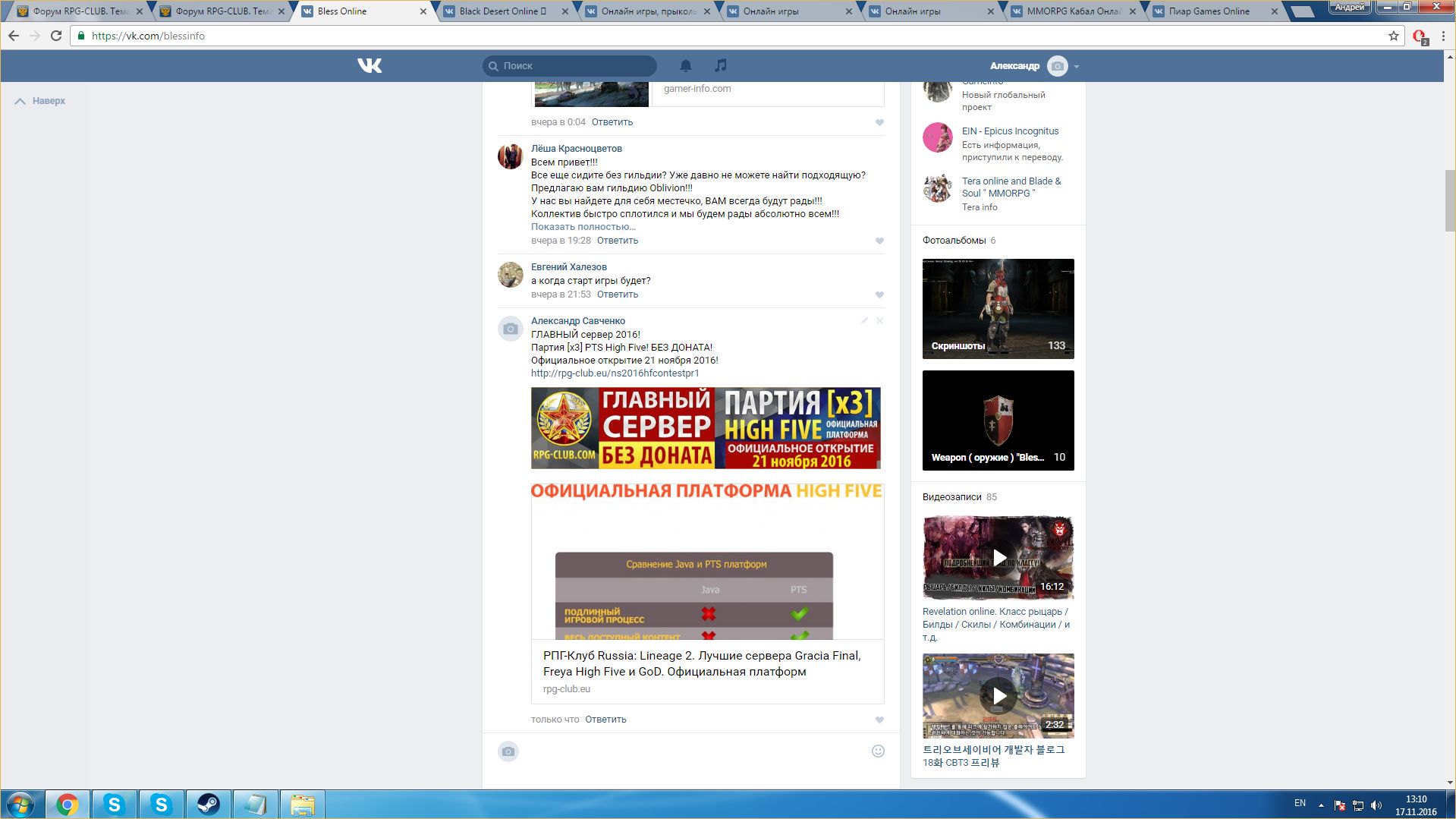This screenshot has height=819, width=1456.
Task: Play the Revelation online video thumbnail
Action: pos(998,558)
